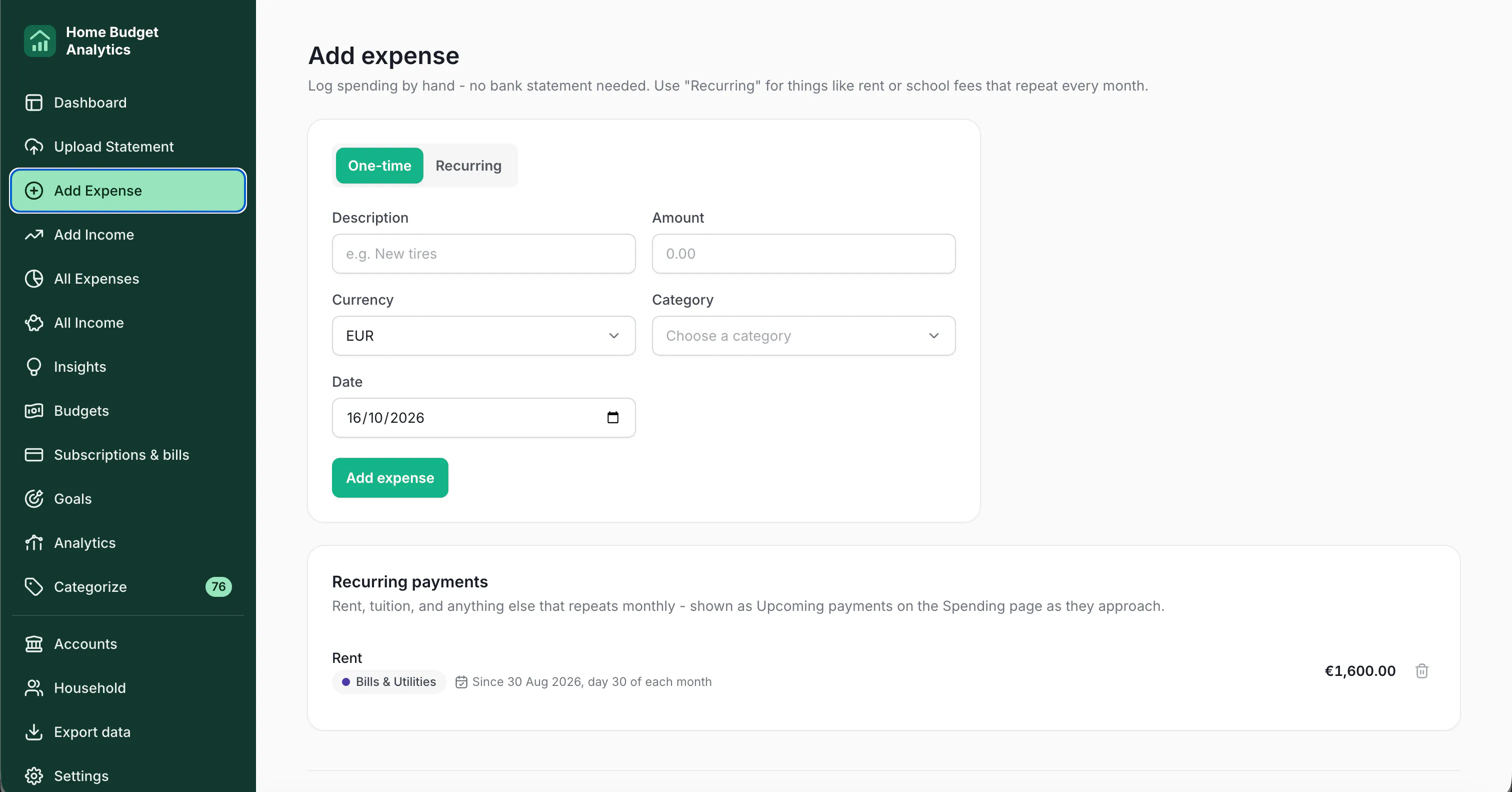
Task: Open the Analytics page
Action: (127, 543)
